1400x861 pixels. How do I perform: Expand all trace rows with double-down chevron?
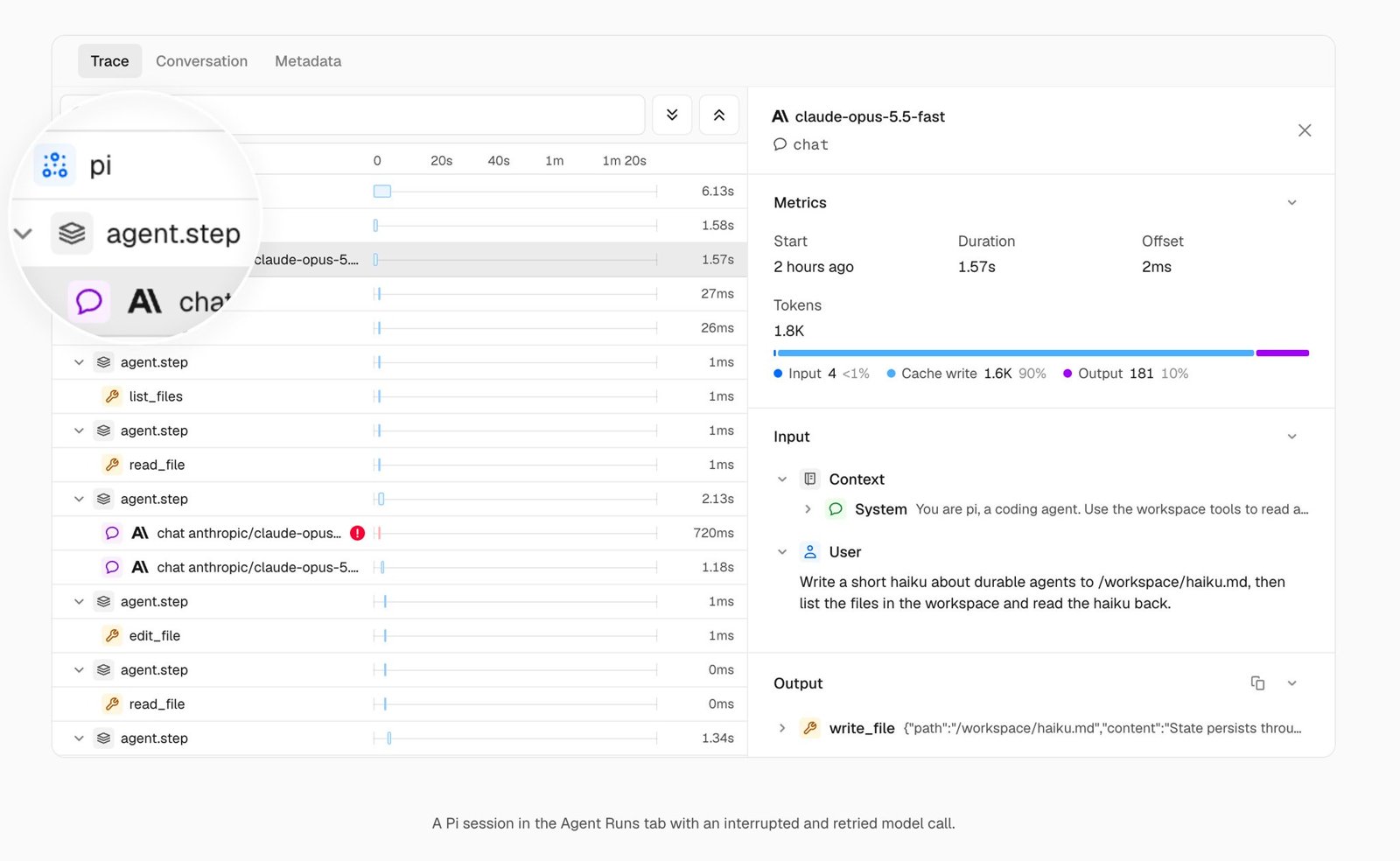coord(672,115)
